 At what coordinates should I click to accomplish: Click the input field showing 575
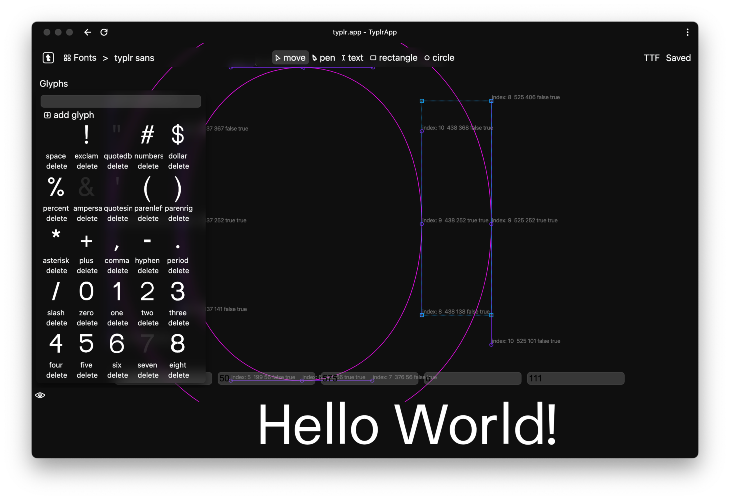point(370,378)
